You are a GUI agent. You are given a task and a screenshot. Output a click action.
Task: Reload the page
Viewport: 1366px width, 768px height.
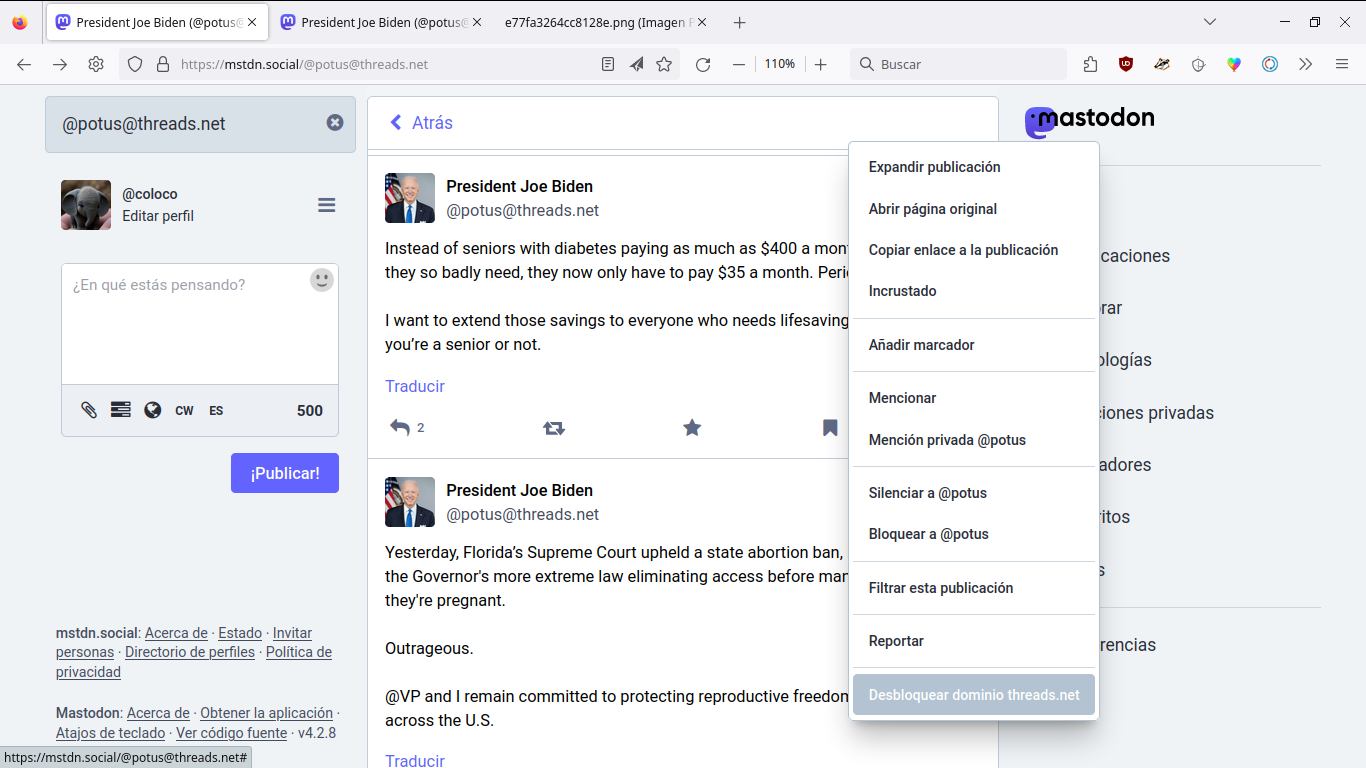(703, 64)
